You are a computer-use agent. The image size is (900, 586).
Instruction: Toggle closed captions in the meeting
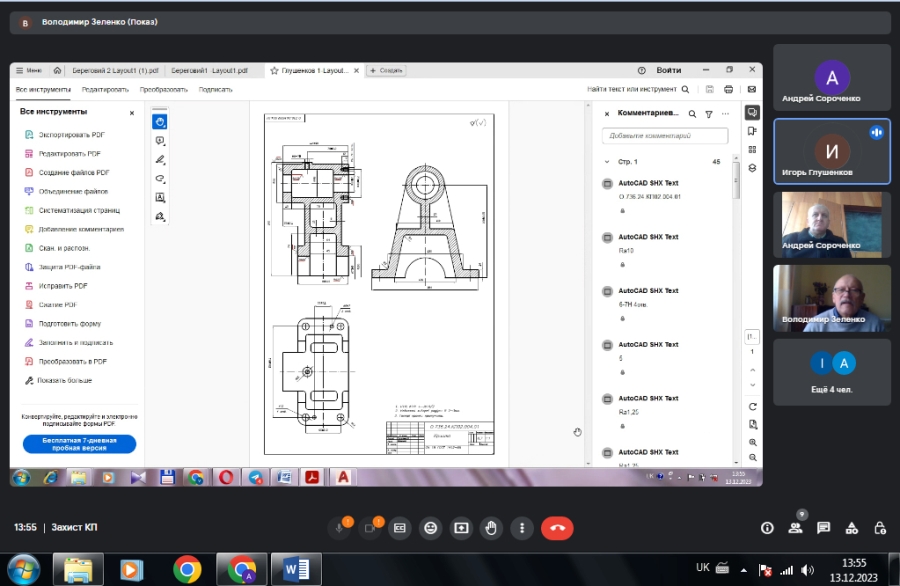pyautogui.click(x=400, y=527)
